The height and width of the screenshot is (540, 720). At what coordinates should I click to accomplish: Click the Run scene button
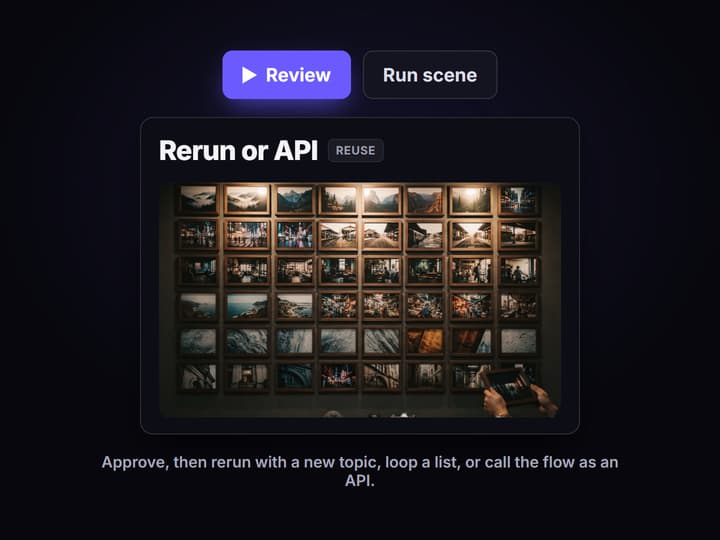coord(430,75)
